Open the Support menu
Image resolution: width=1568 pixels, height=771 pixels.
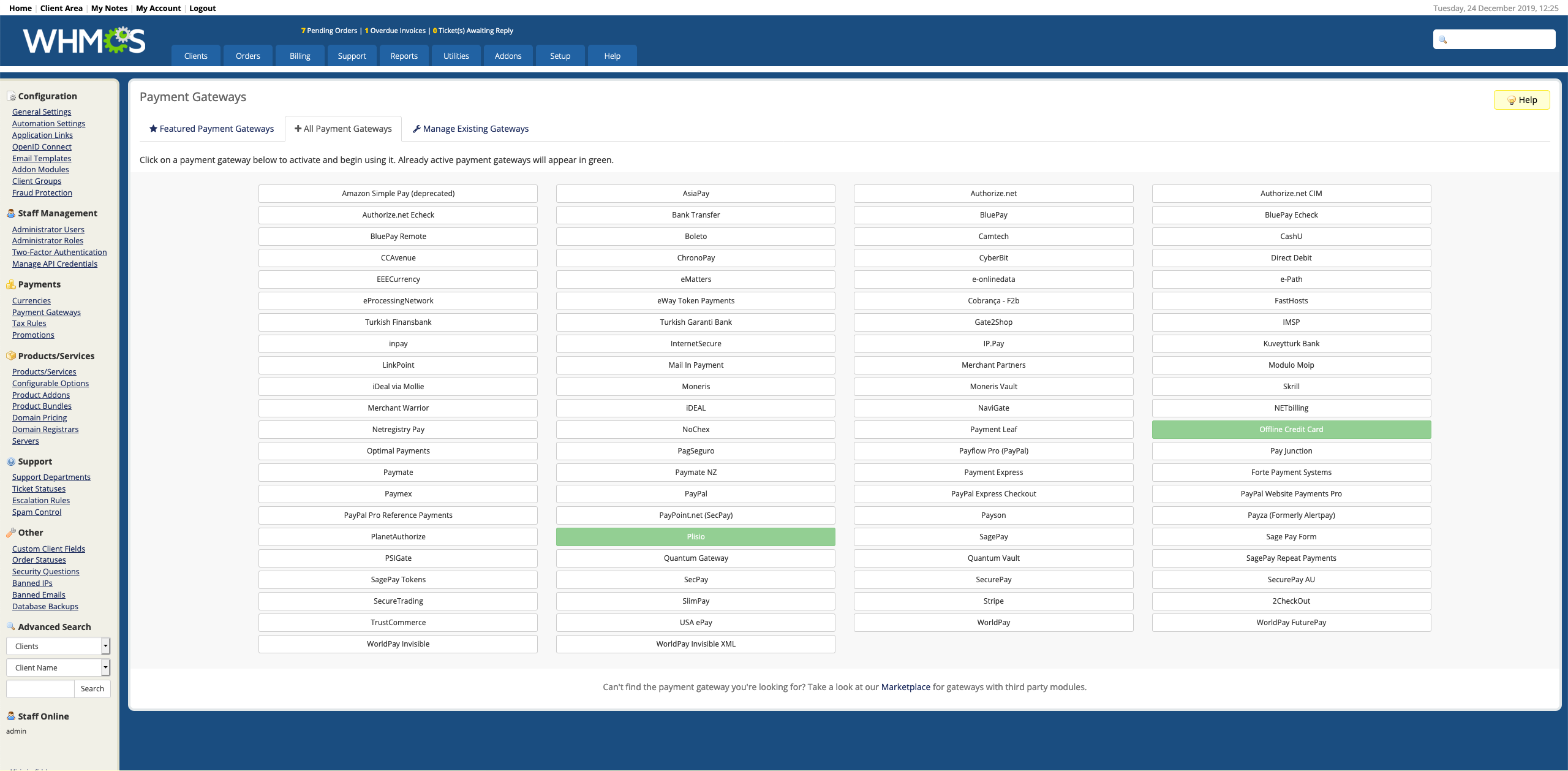point(352,56)
